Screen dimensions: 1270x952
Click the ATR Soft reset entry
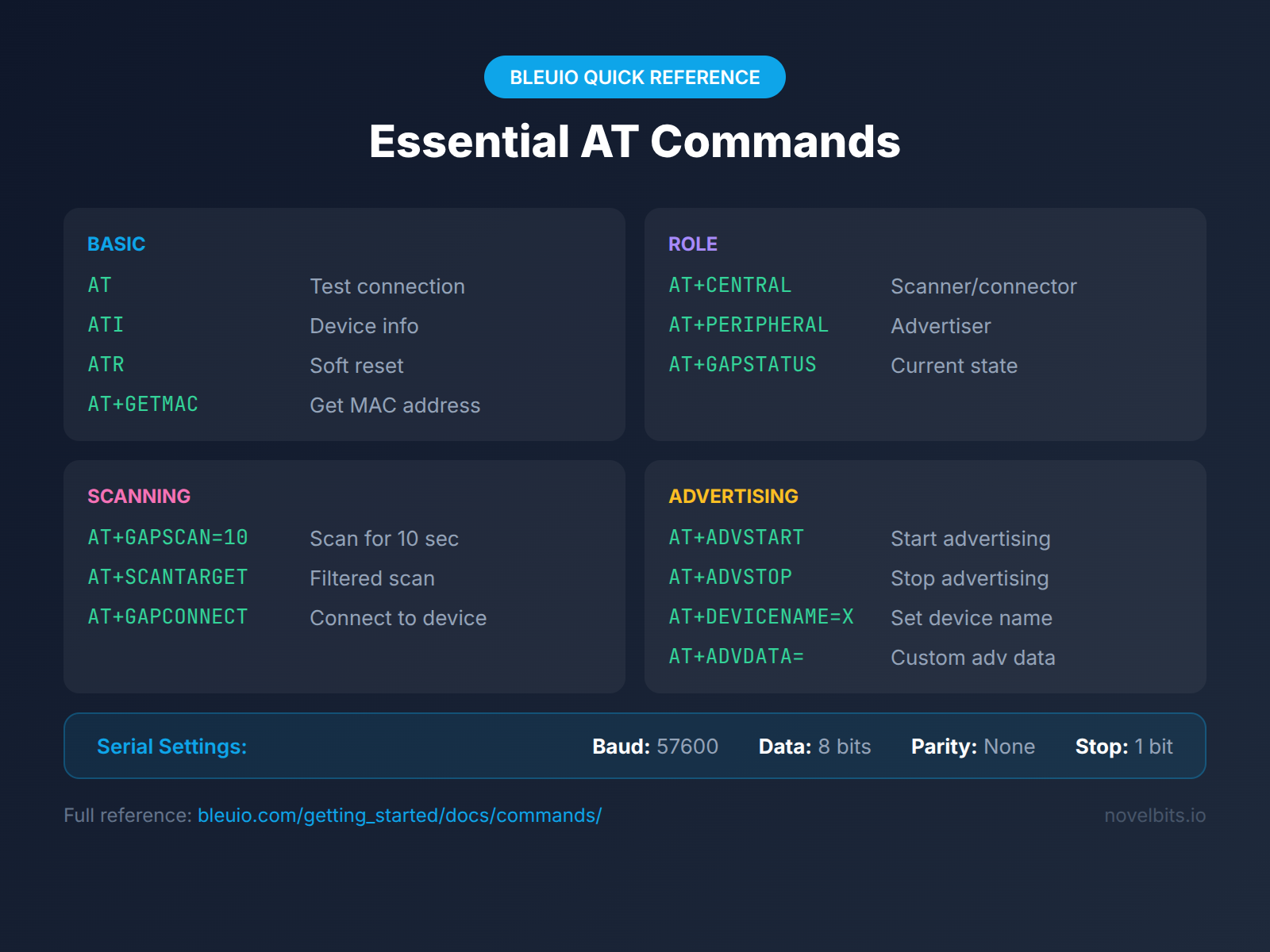106,364
